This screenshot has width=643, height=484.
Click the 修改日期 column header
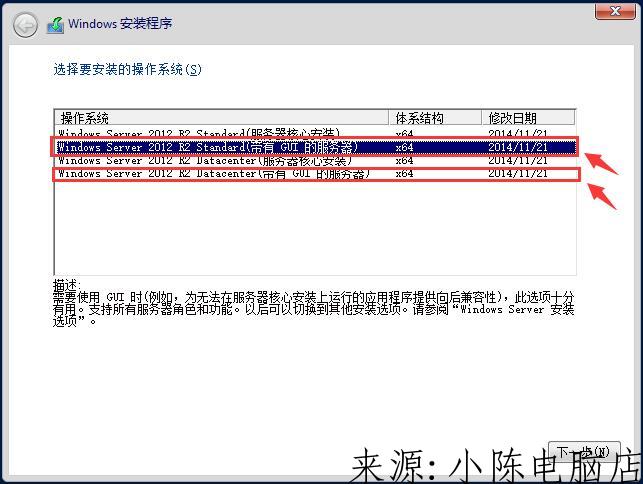click(528, 118)
